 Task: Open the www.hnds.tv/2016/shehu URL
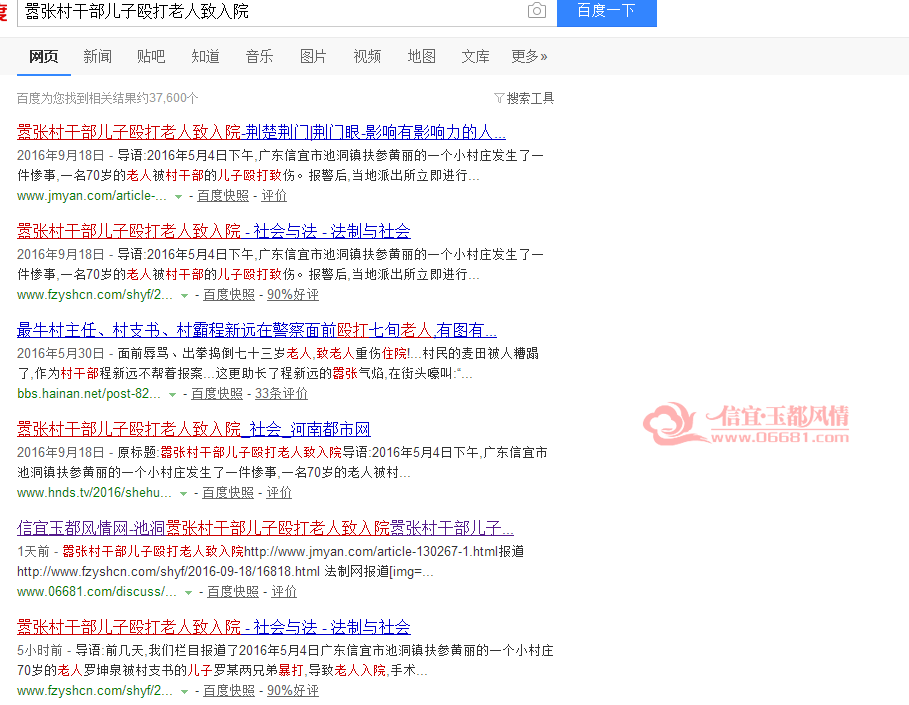click(x=94, y=493)
